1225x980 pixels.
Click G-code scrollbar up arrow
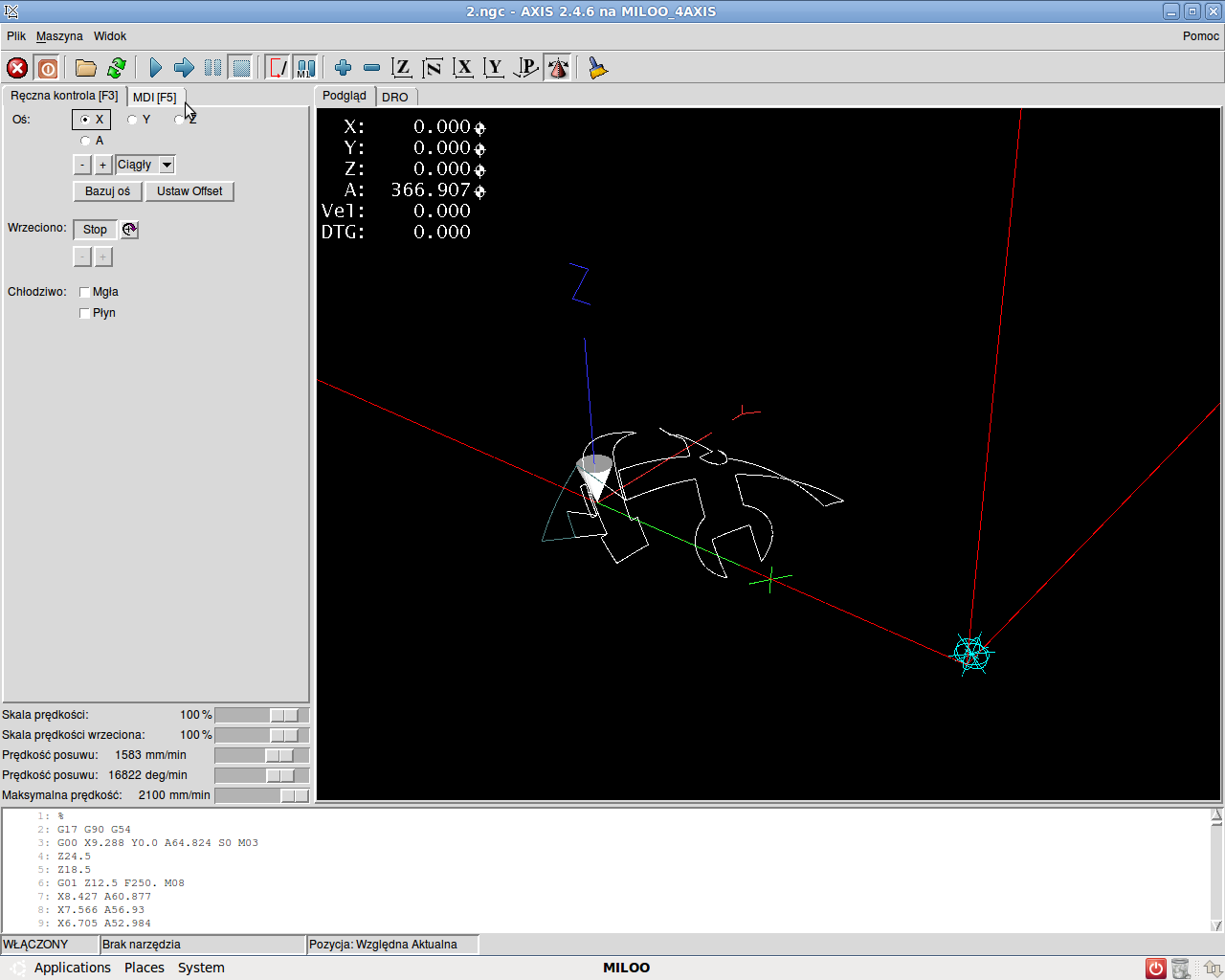(x=1216, y=815)
